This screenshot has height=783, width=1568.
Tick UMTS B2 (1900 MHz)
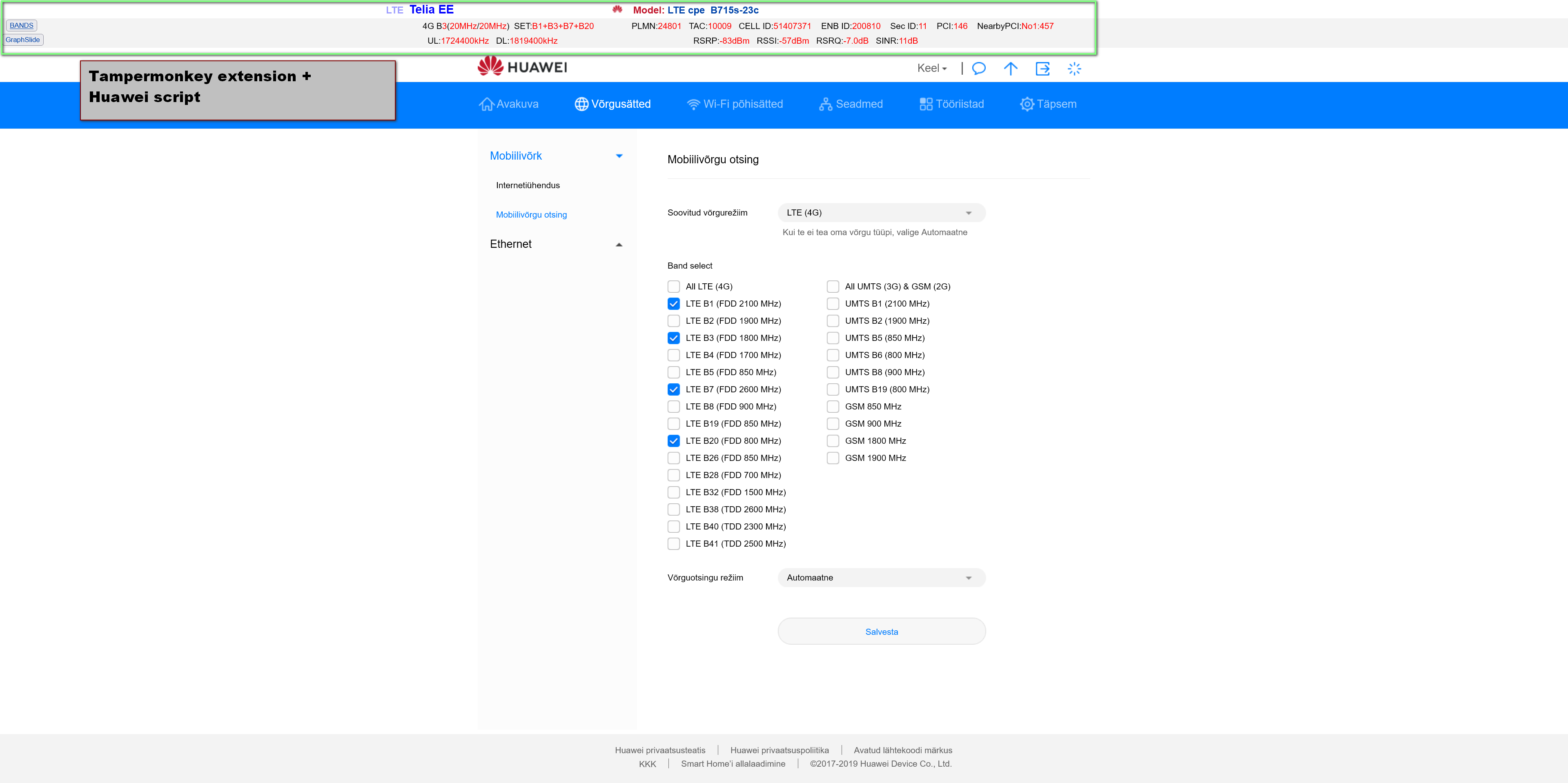tap(833, 320)
